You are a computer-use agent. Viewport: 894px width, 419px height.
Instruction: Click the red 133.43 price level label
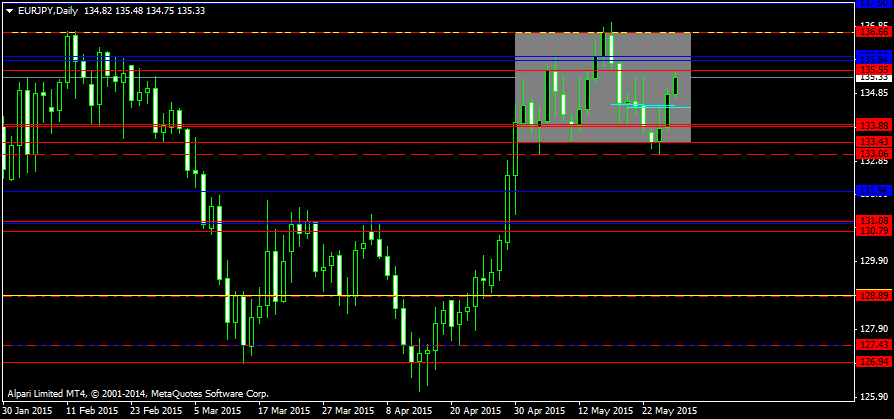[x=873, y=141]
